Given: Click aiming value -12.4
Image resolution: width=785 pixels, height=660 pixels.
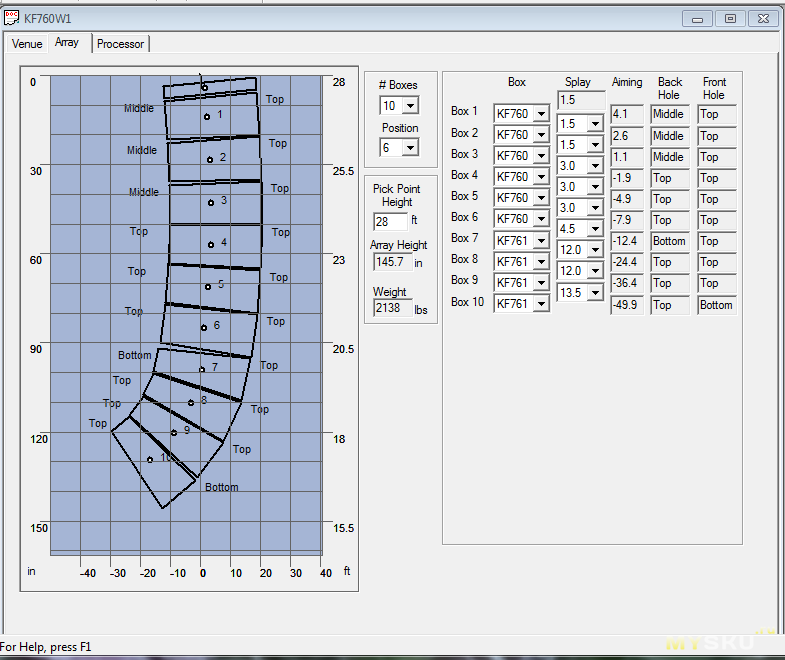Looking at the screenshot, I should point(627,241).
